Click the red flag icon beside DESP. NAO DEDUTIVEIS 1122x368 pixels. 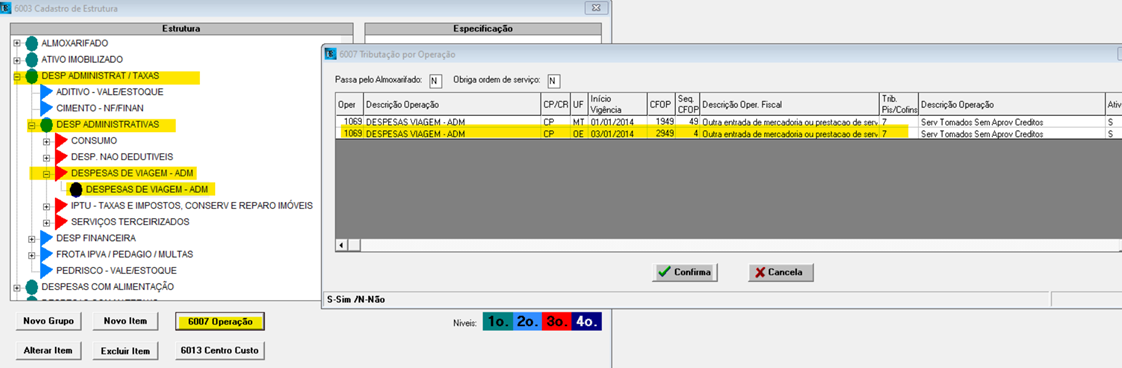click(x=62, y=157)
